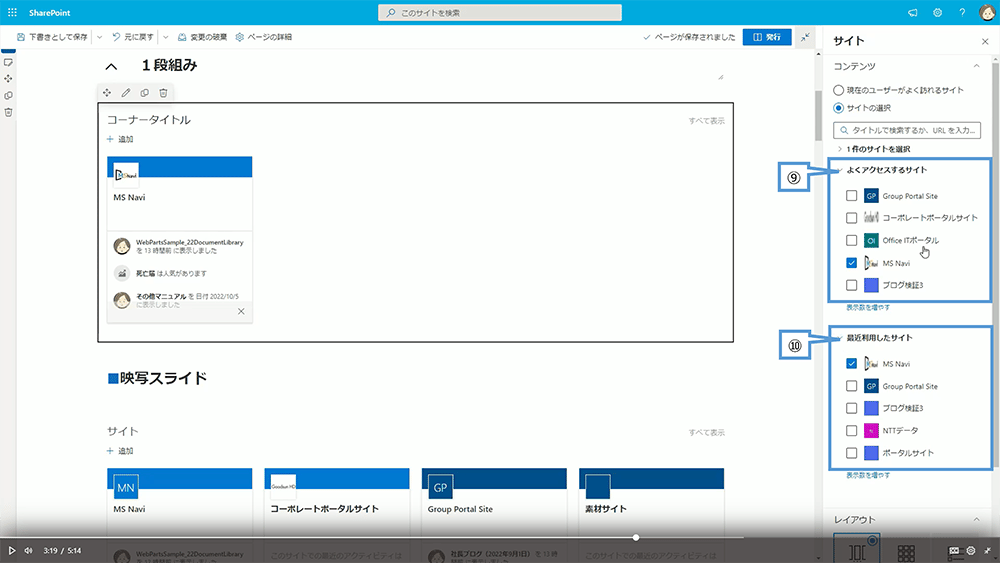Image resolution: width=1000 pixels, height=563 pixels.
Task: Click the trash icon in web part toolbar
Action: pyautogui.click(x=163, y=93)
